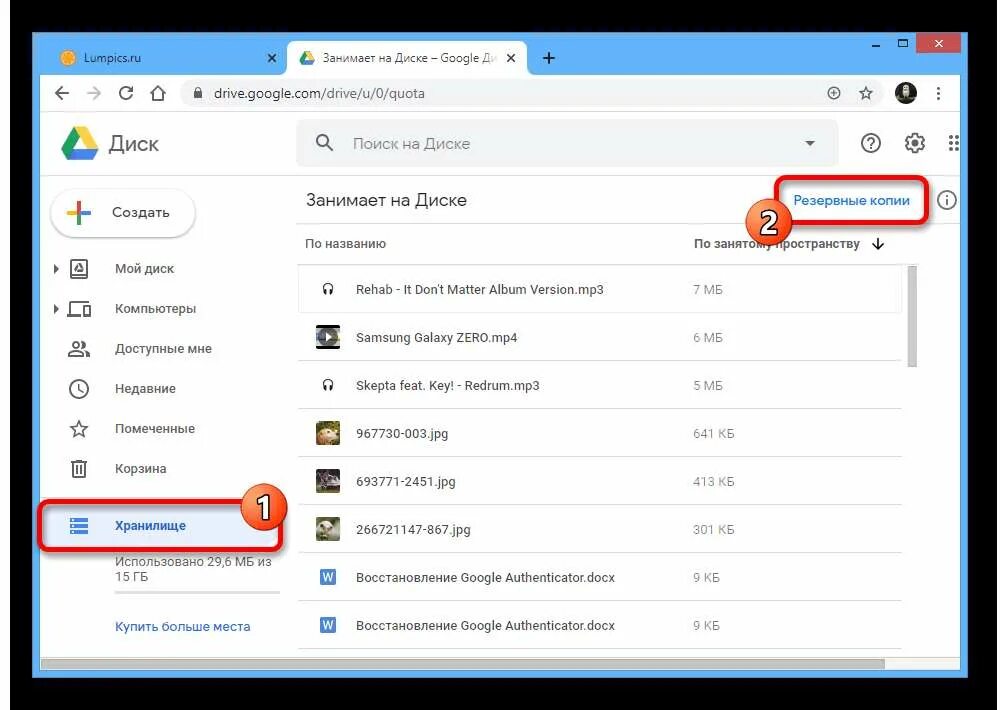Bookmark this page with the star icon
Image resolution: width=1000 pixels, height=710 pixels.
point(865,93)
